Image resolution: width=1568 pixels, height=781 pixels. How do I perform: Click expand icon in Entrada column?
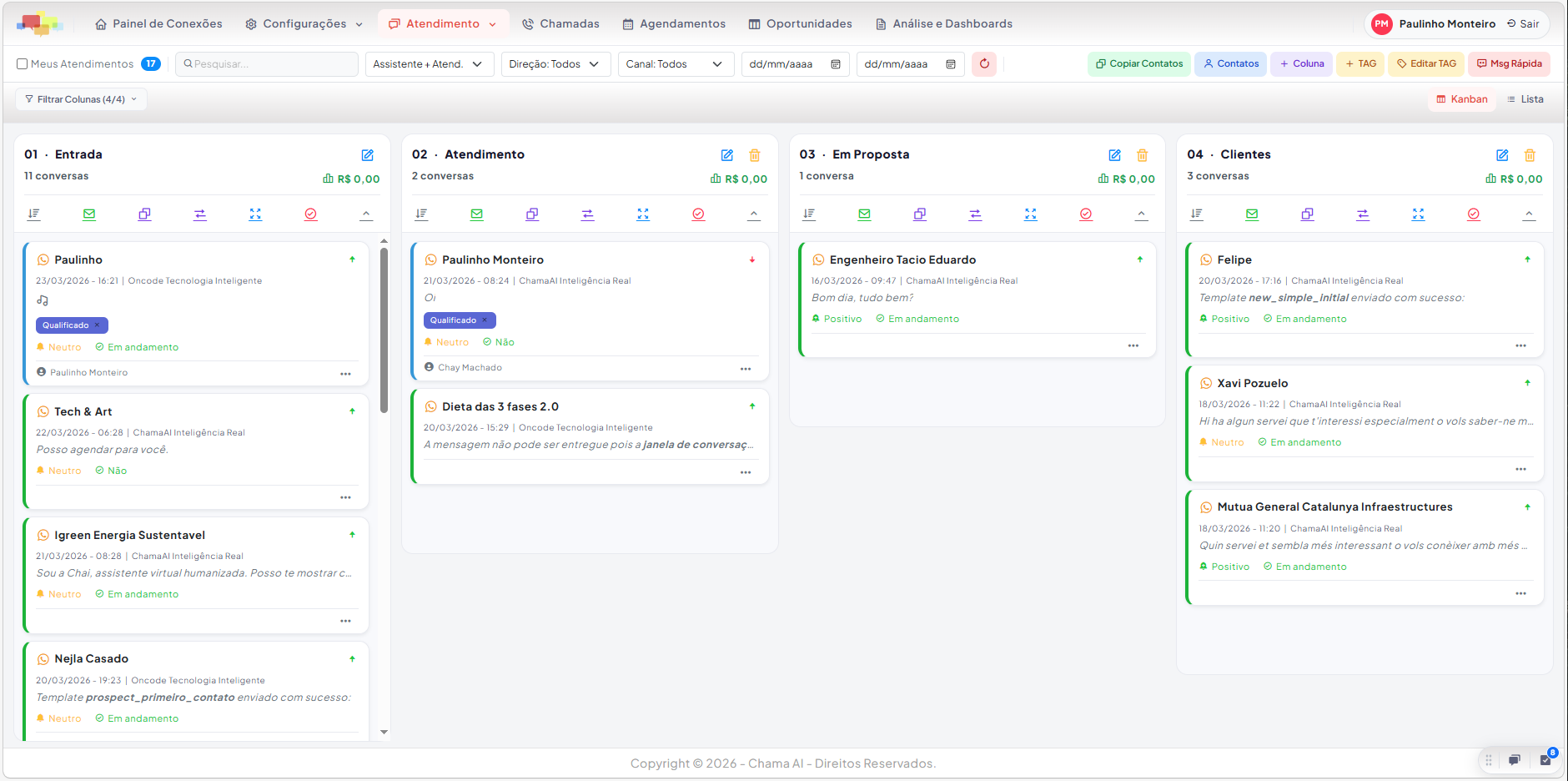click(255, 214)
